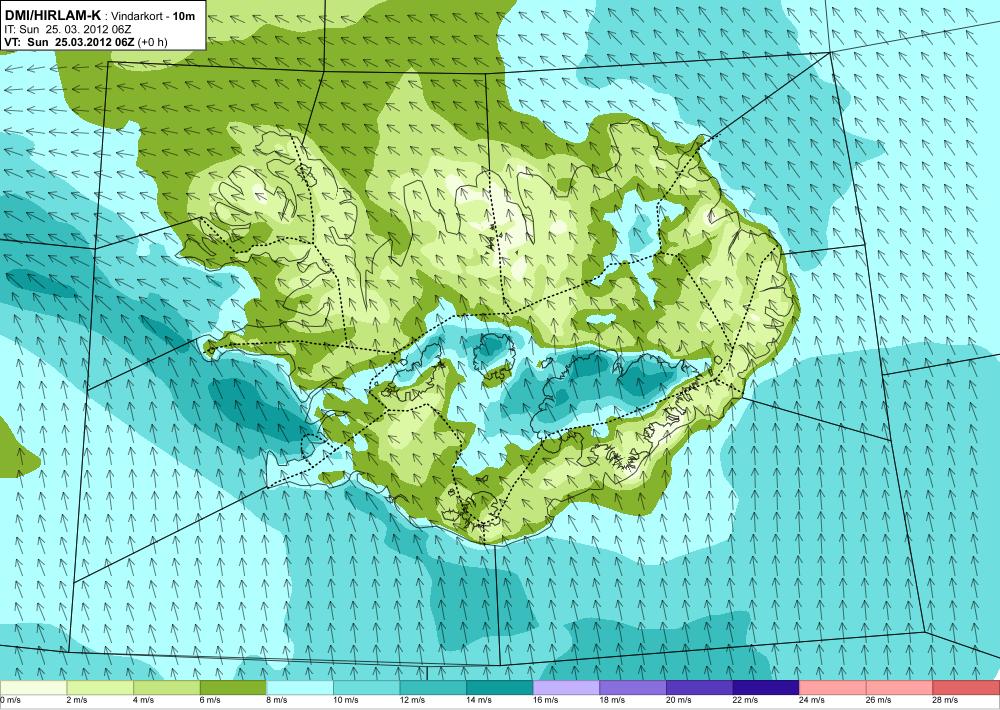Click the DMI/HIRLAM-K title text
The width and height of the screenshot is (1000, 710).
(x=52, y=15)
